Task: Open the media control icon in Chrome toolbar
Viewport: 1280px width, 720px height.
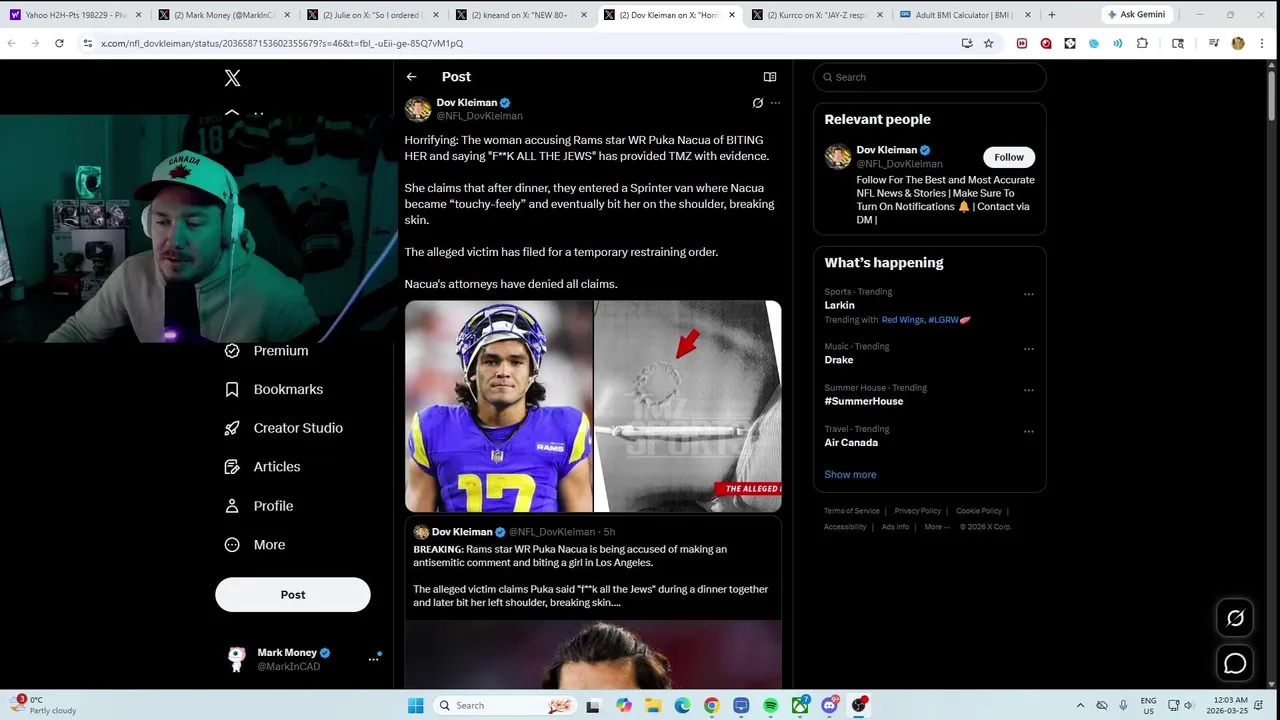Action: 1213,43
